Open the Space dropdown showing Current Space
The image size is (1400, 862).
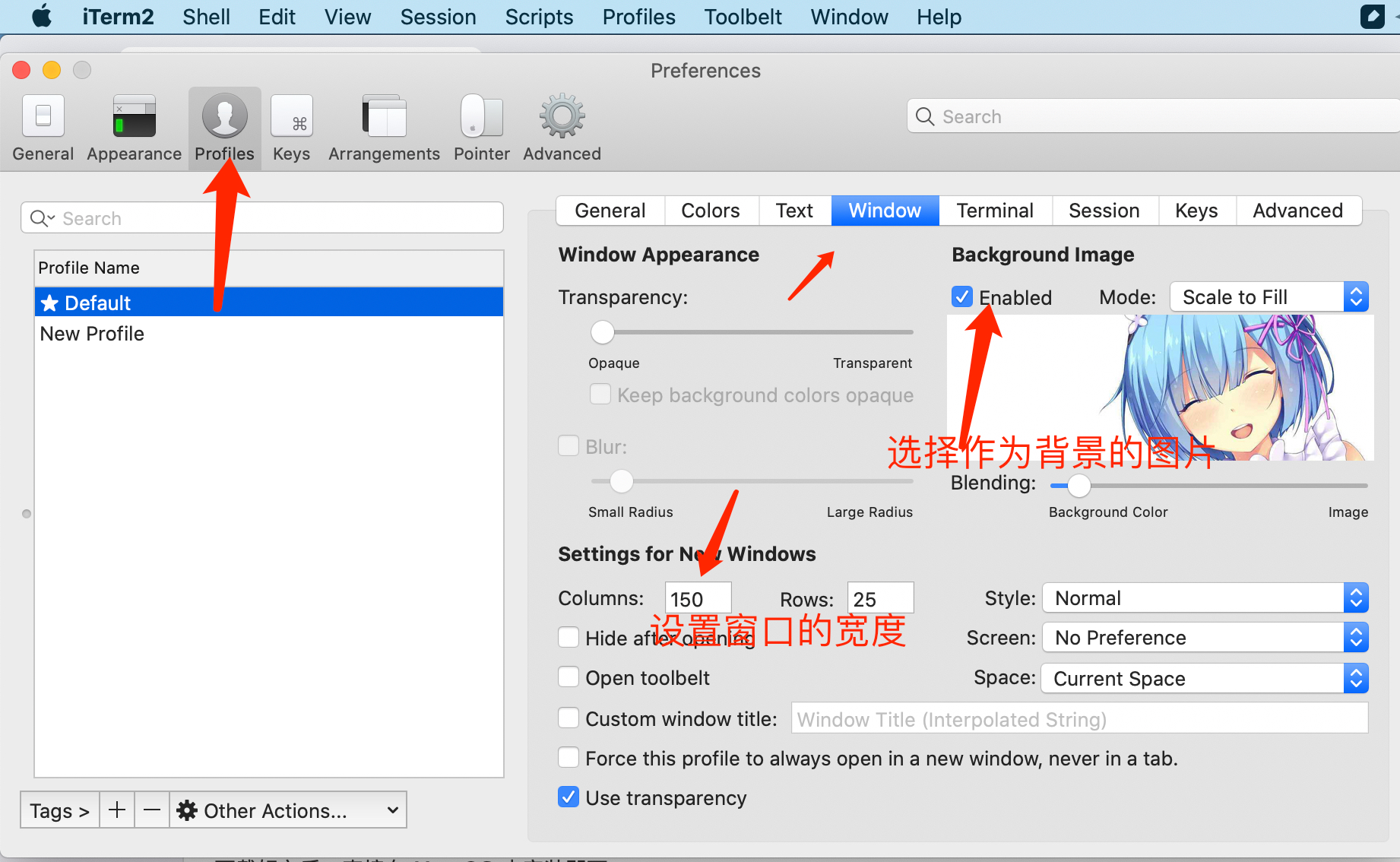pyautogui.click(x=1205, y=678)
